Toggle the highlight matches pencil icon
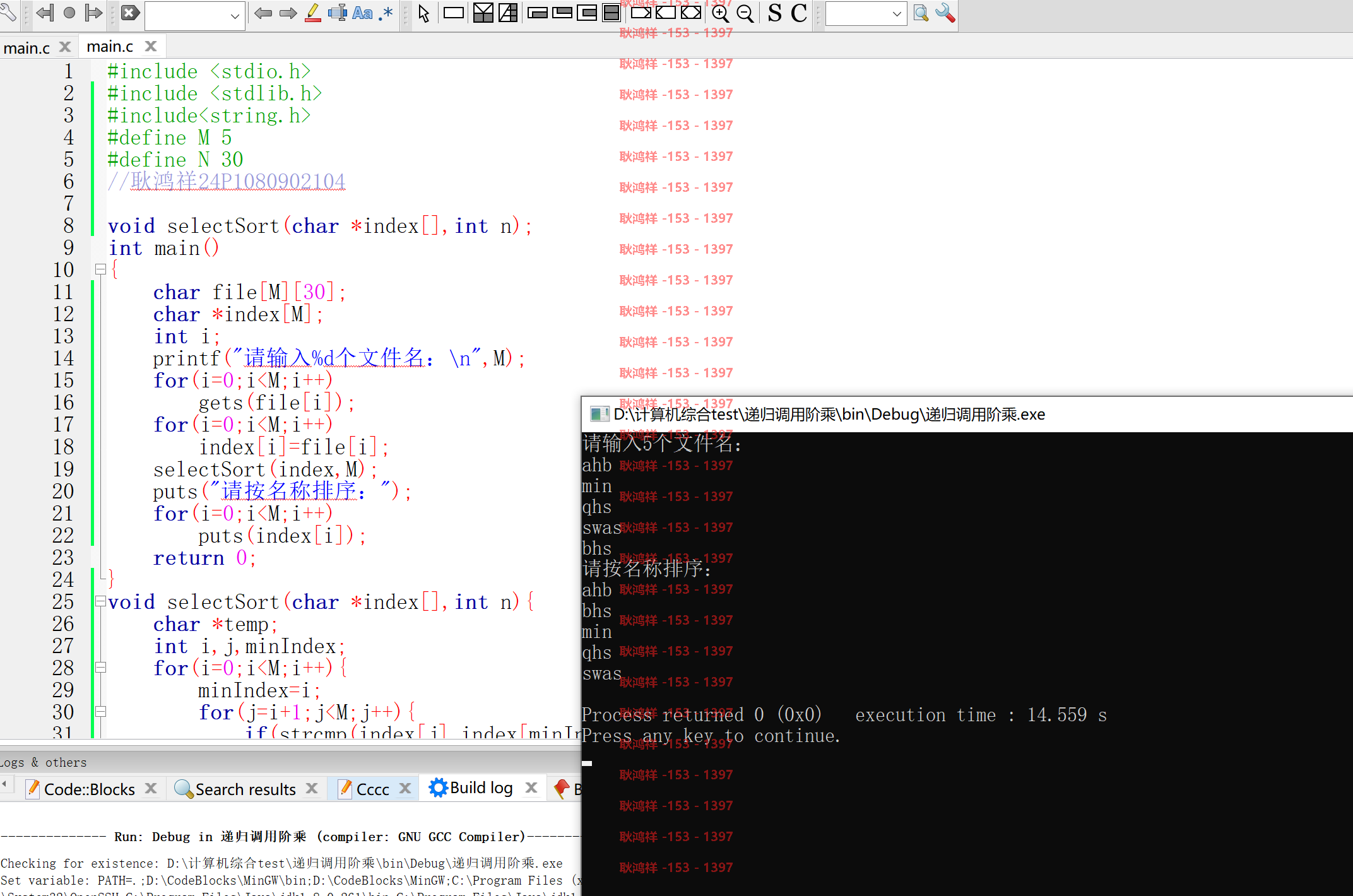1353x896 pixels. (313, 13)
